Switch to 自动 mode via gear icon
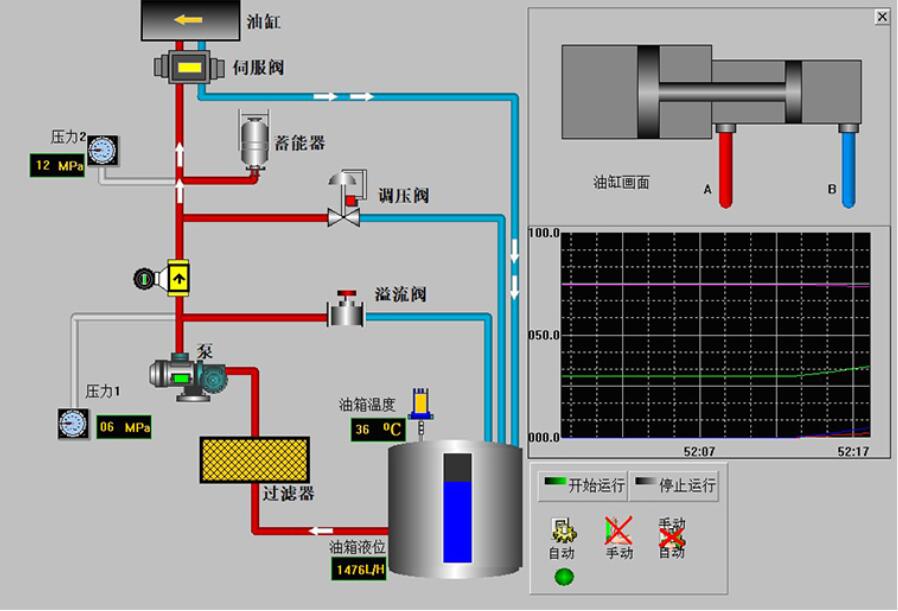The height and width of the screenshot is (611, 898). (x=561, y=531)
